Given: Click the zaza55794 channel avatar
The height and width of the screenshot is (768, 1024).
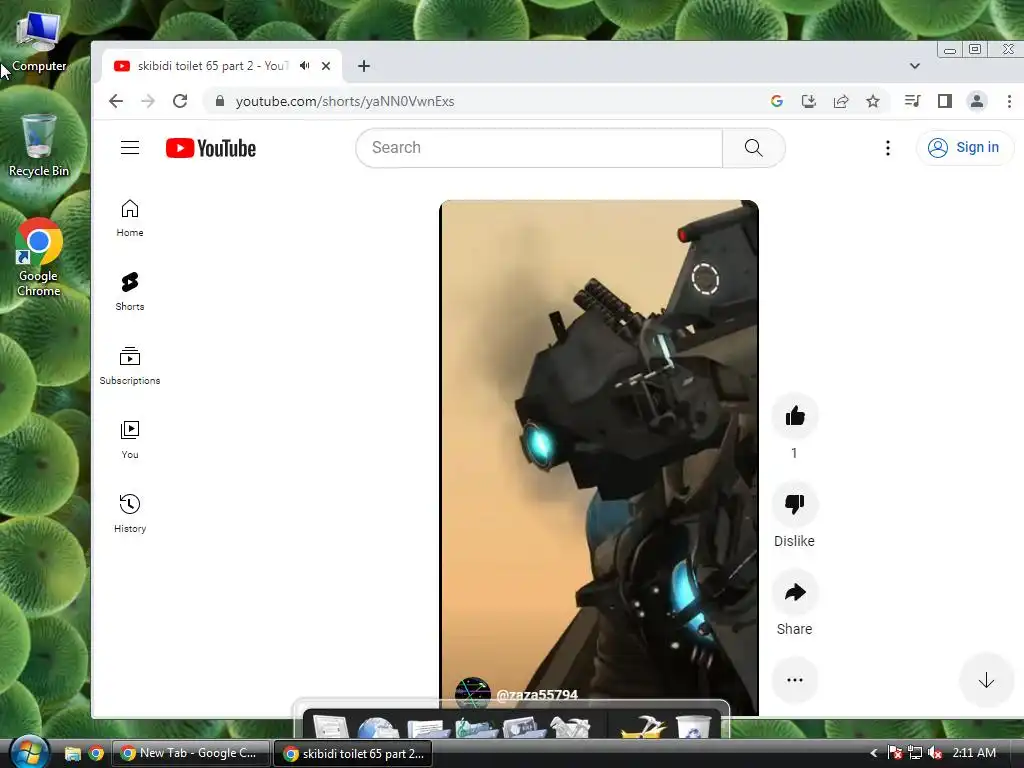Looking at the screenshot, I should coord(472,694).
